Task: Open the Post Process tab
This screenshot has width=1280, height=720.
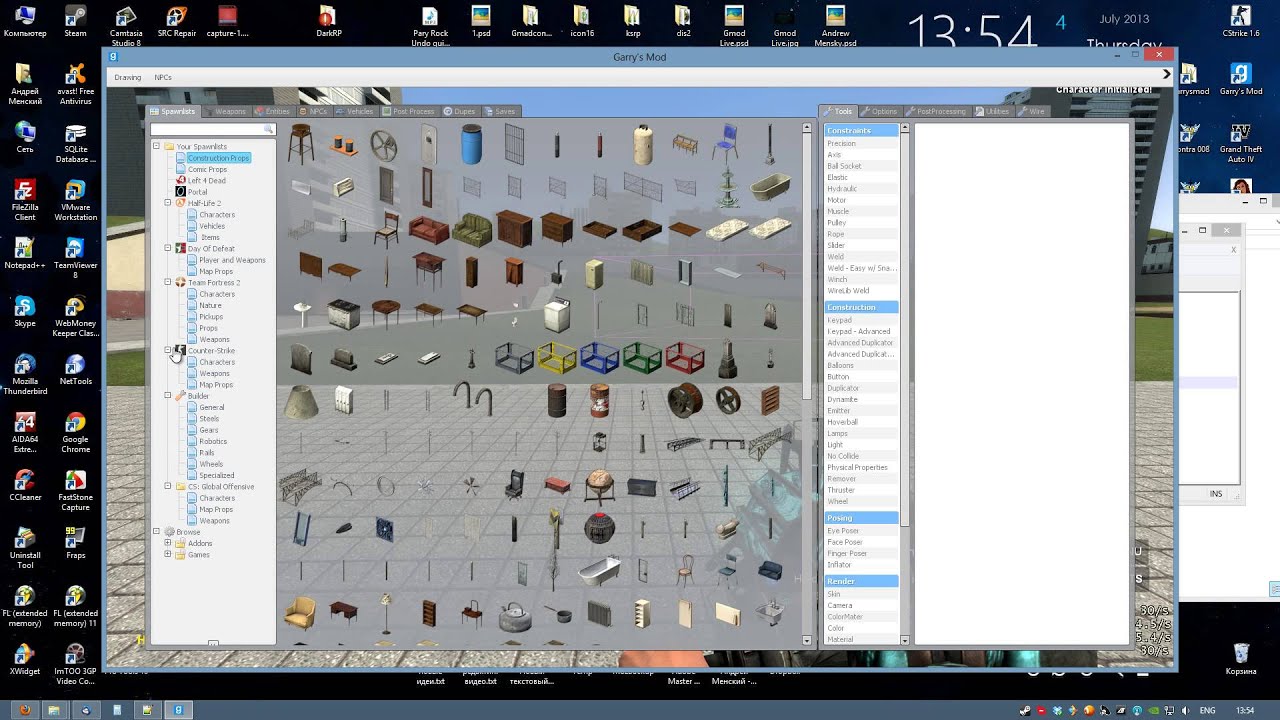Action: click(x=412, y=111)
